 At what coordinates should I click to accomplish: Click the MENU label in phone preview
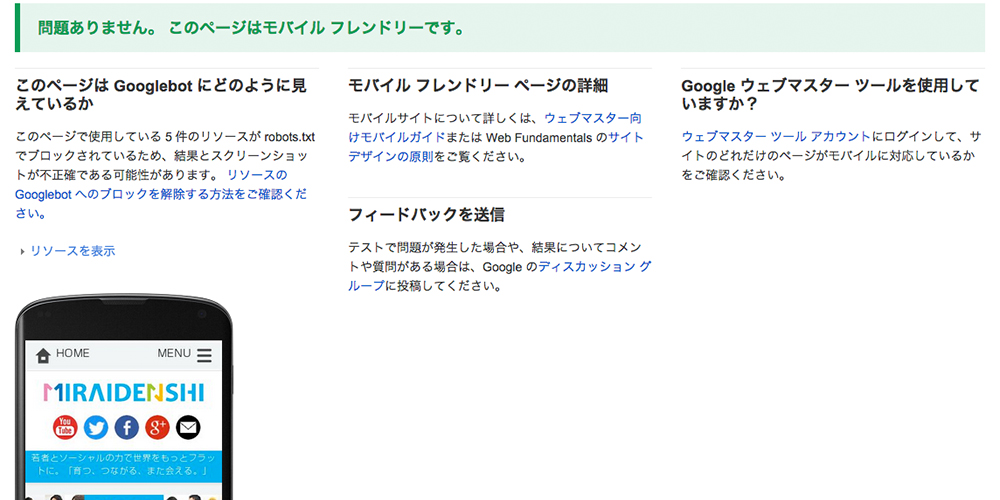pyautogui.click(x=174, y=353)
